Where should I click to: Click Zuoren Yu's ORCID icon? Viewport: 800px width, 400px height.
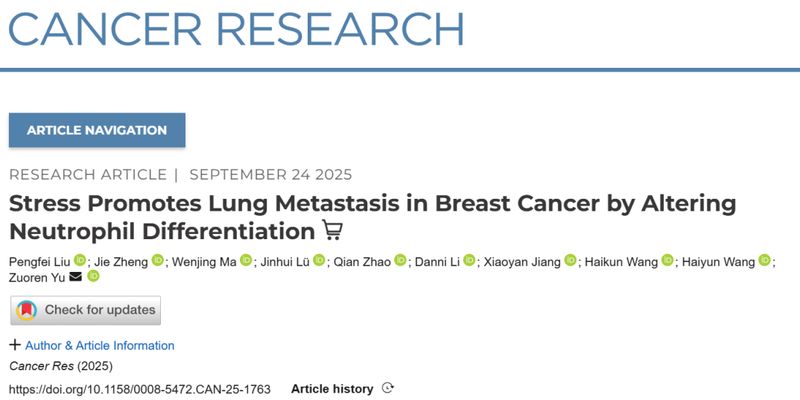pyautogui.click(x=94, y=277)
